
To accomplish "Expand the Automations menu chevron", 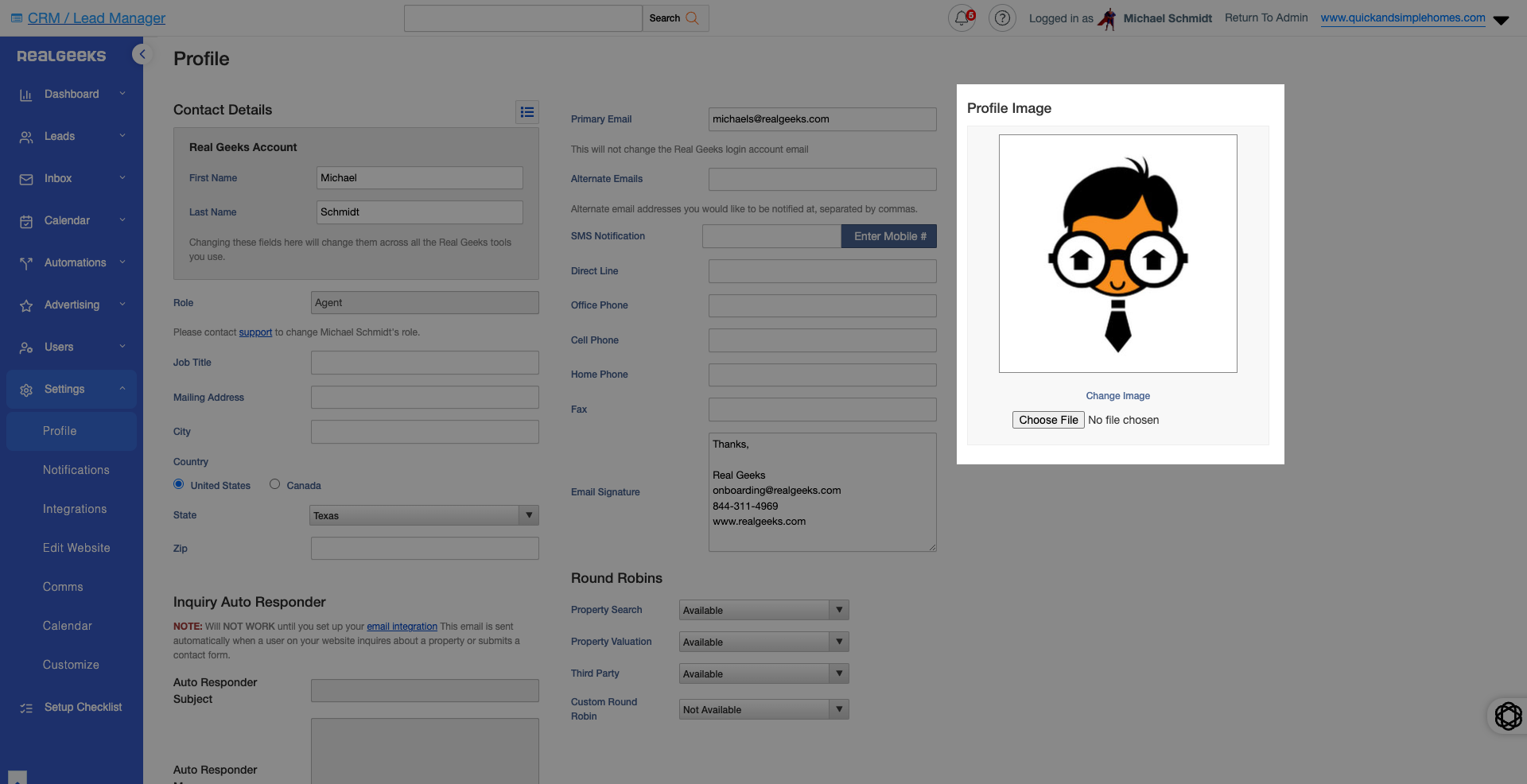I will [x=122, y=262].
